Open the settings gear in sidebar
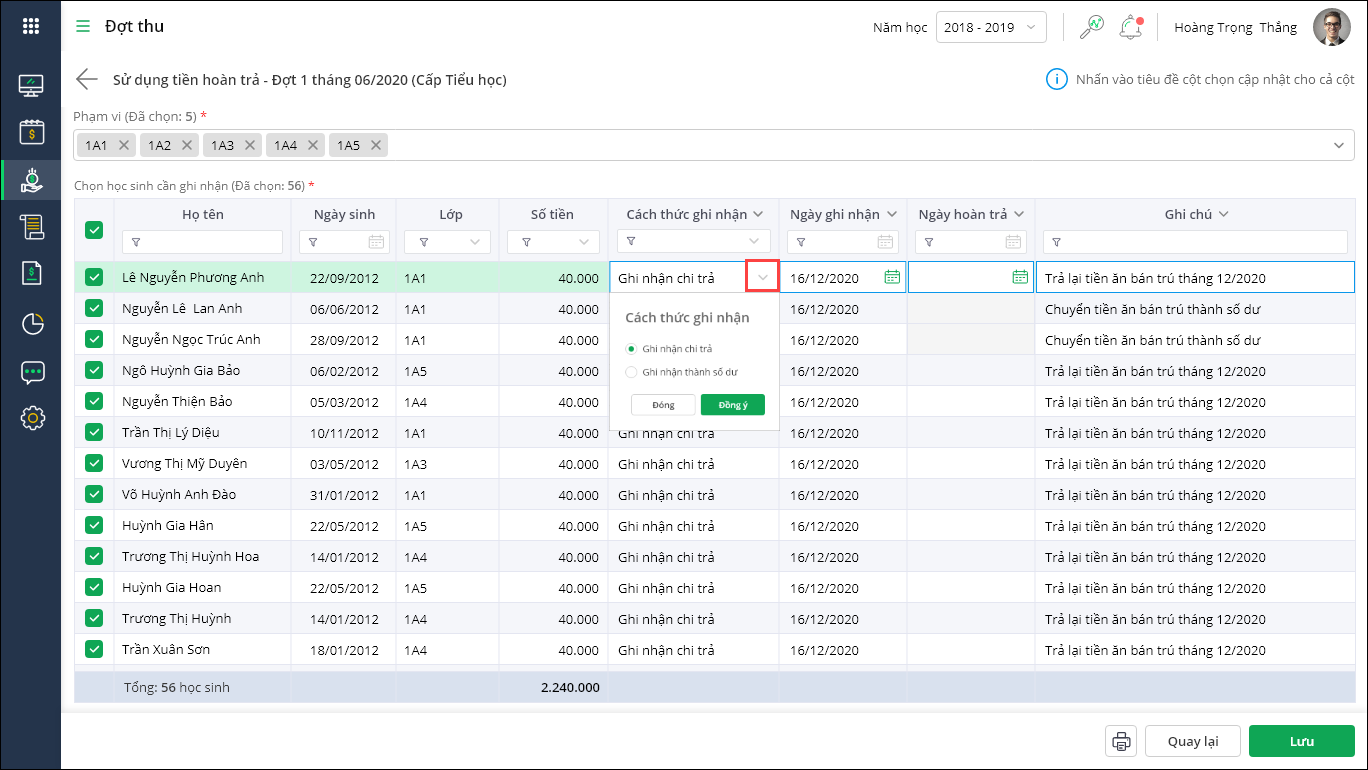This screenshot has width=1368, height=770. click(32, 418)
